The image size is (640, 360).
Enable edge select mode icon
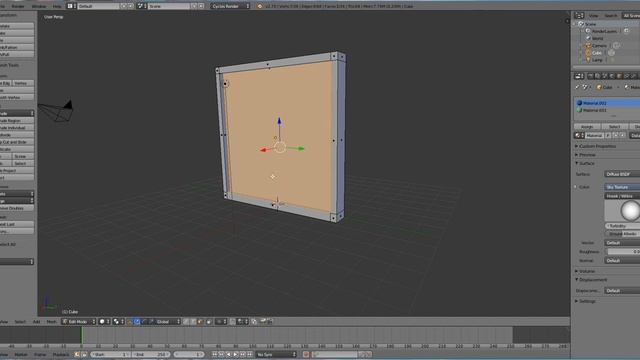[193, 322]
